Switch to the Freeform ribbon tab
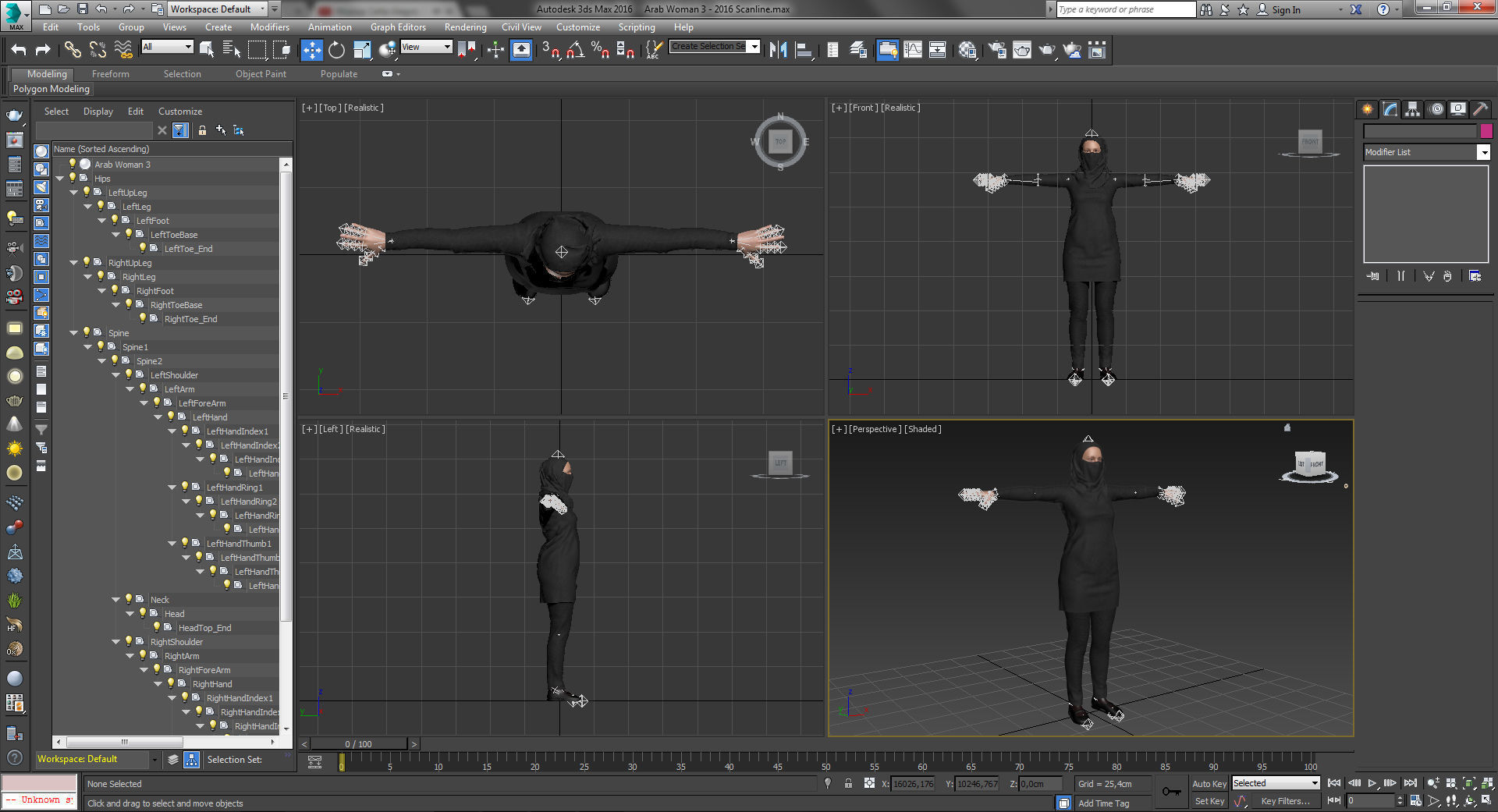 111,74
